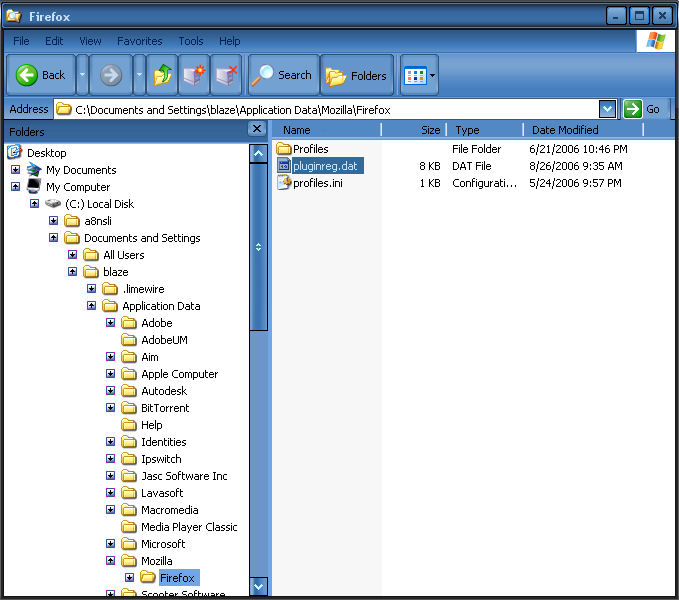The height and width of the screenshot is (600, 679).
Task: Open the File menu
Action: point(21,41)
